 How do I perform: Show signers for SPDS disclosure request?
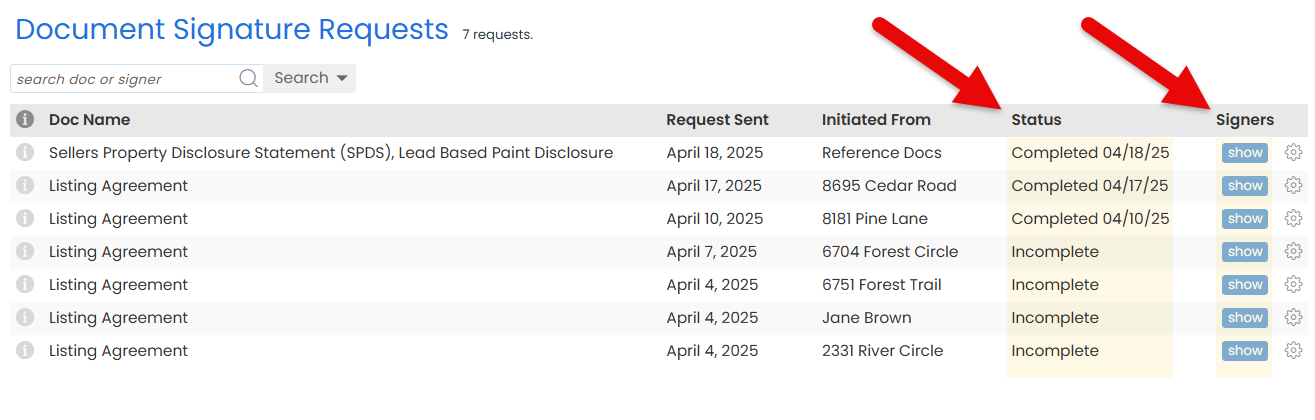pyautogui.click(x=1245, y=153)
